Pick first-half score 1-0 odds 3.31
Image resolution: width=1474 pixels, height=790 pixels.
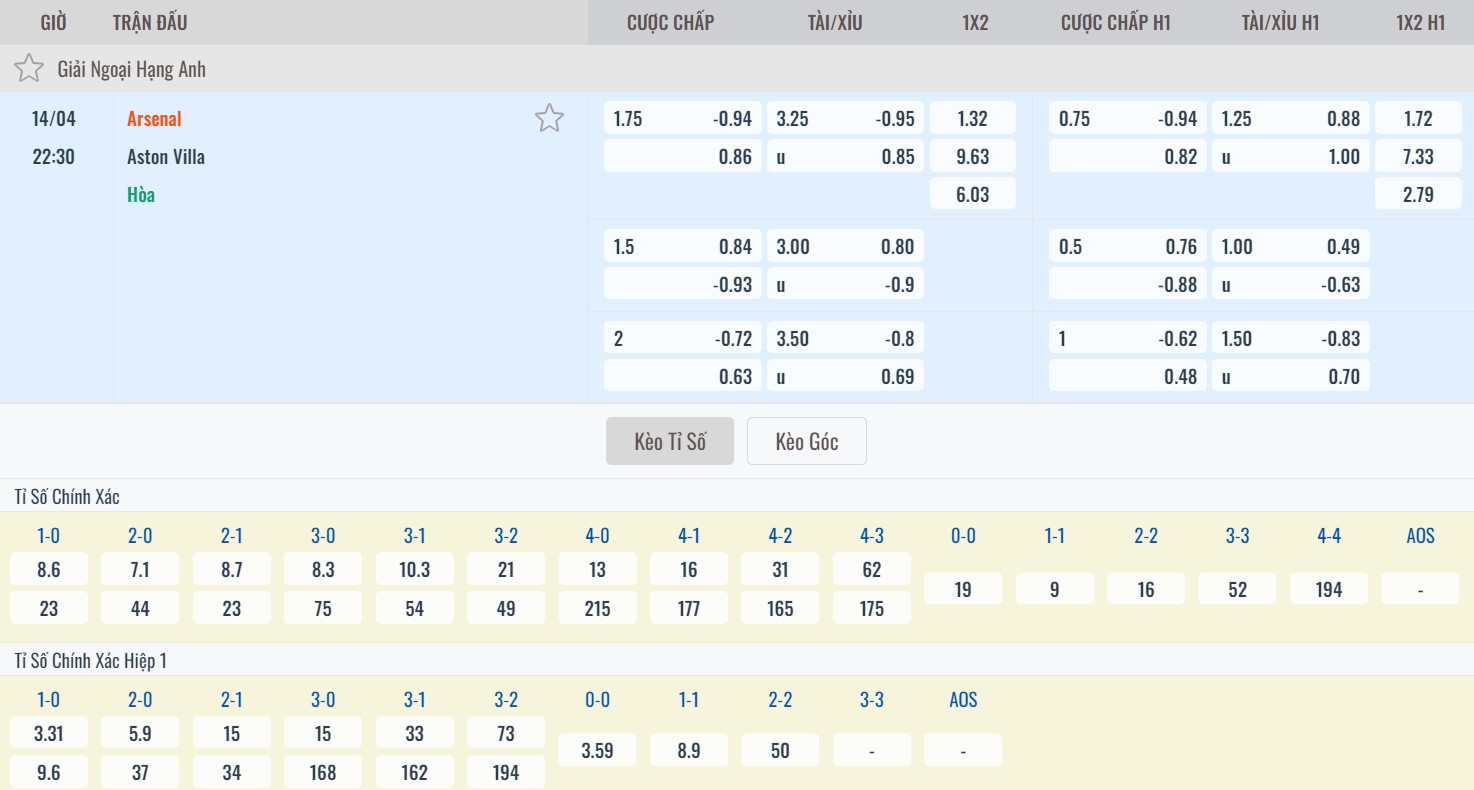[x=48, y=733]
